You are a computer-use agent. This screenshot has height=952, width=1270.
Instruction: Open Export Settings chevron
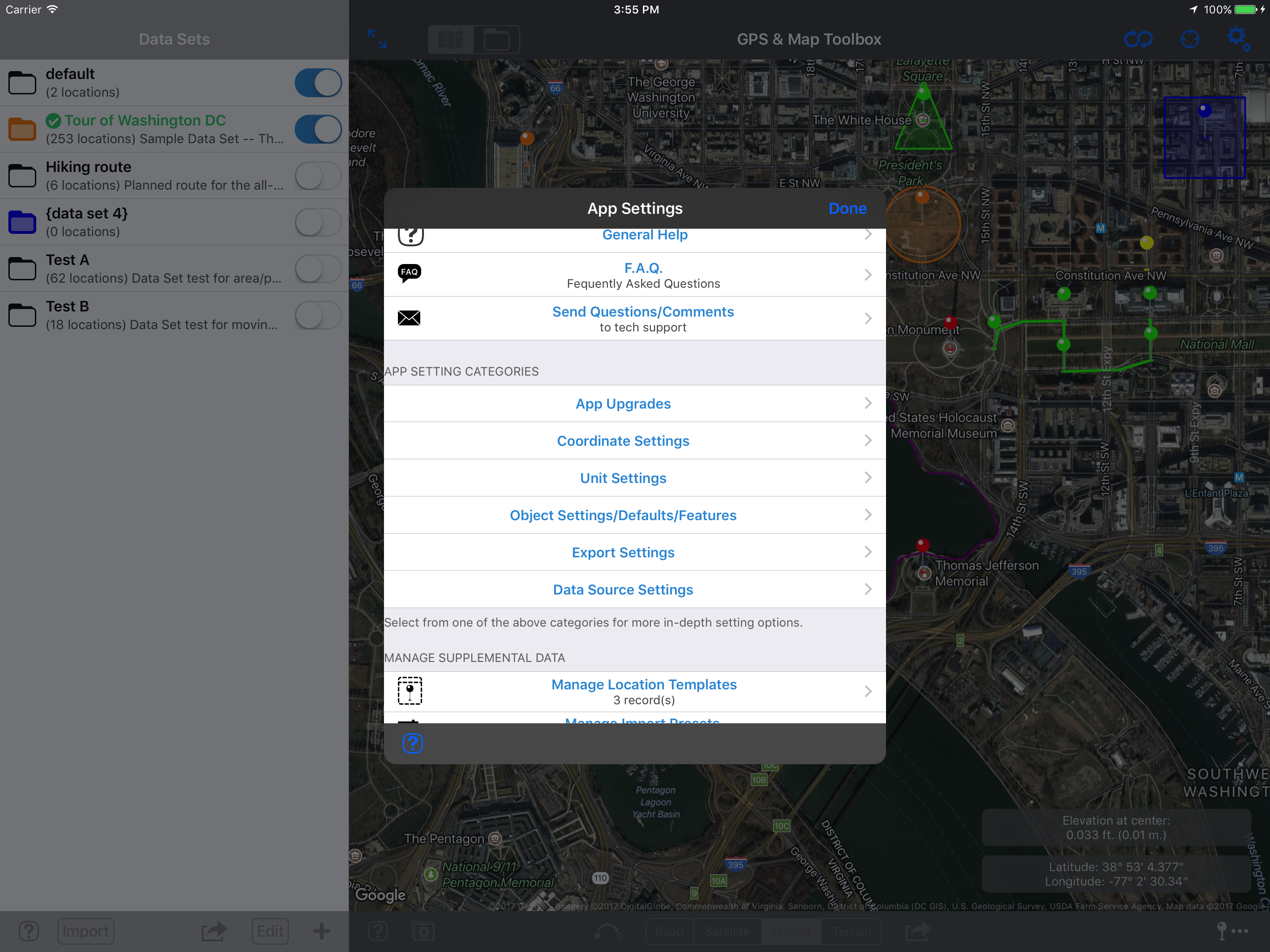[868, 552]
